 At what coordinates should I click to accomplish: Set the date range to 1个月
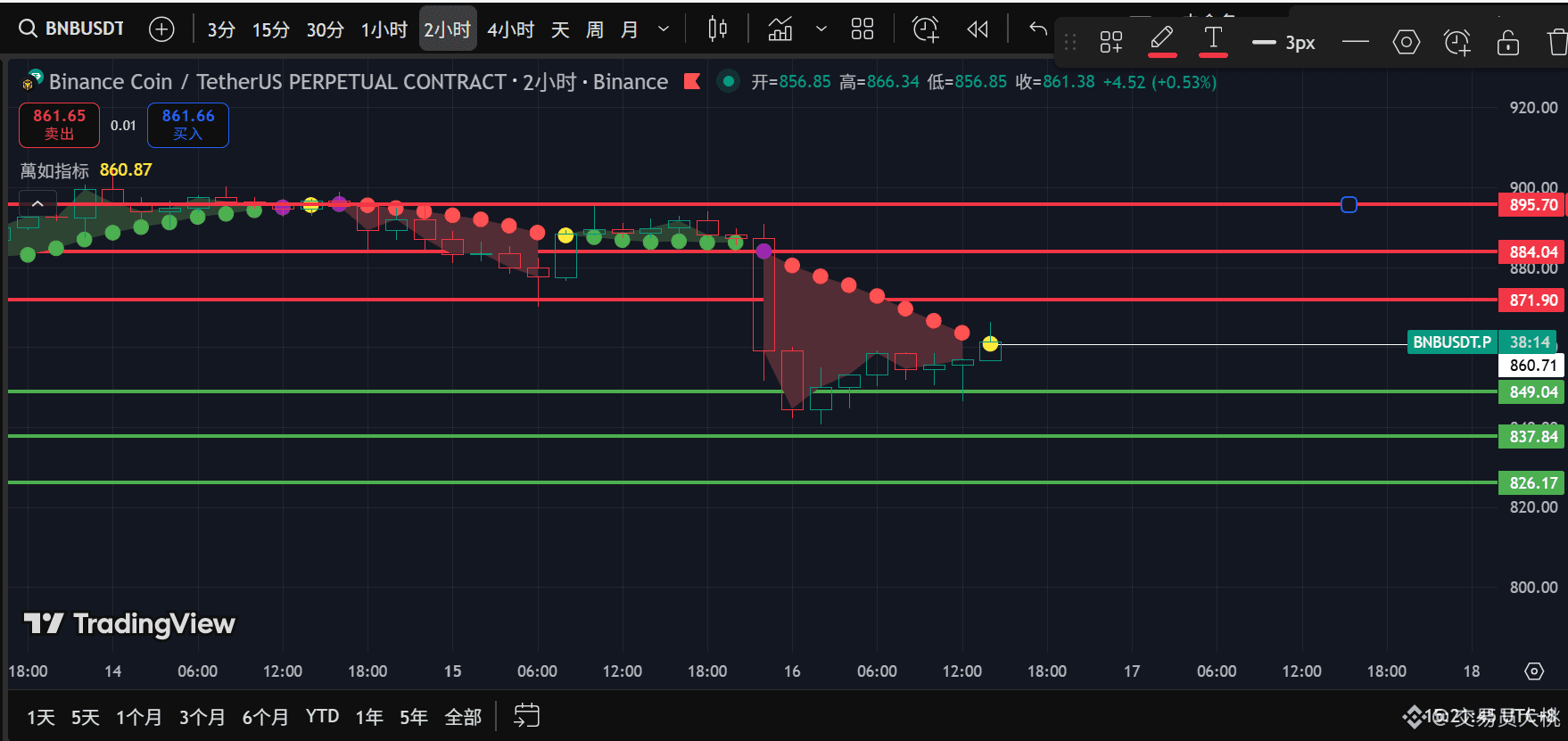tap(139, 717)
